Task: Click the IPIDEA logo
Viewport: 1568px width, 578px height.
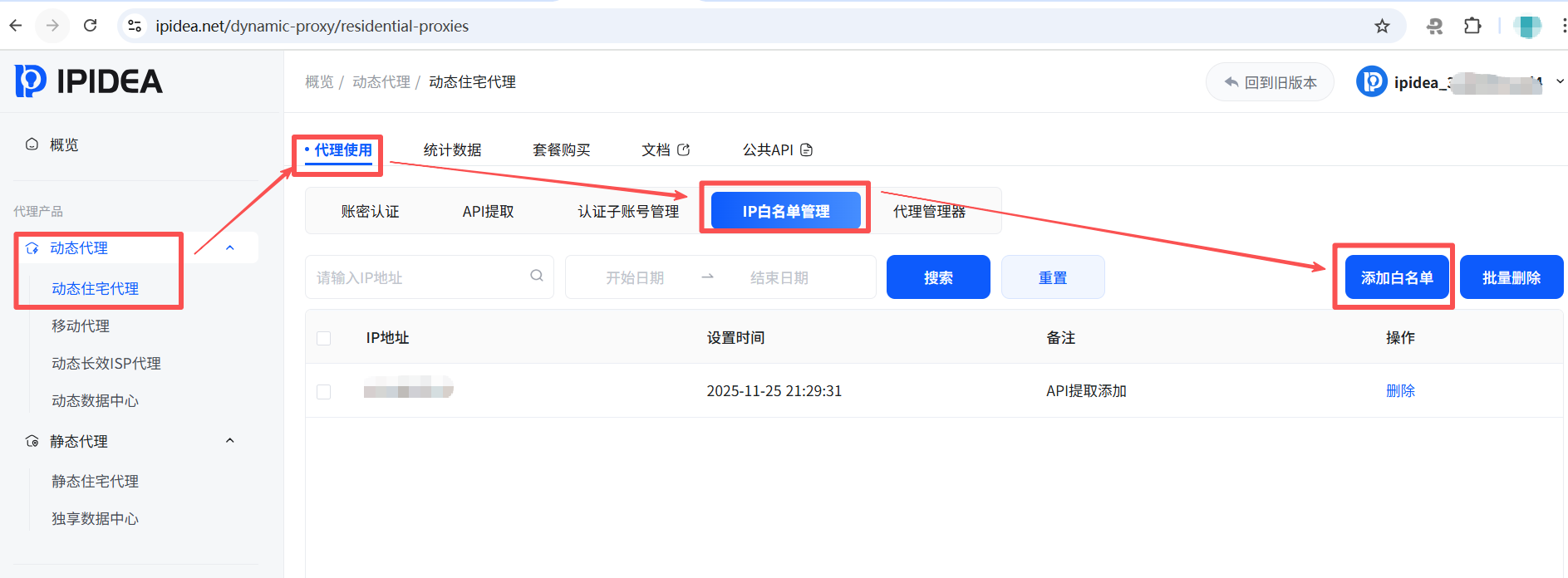Action: 88,81
